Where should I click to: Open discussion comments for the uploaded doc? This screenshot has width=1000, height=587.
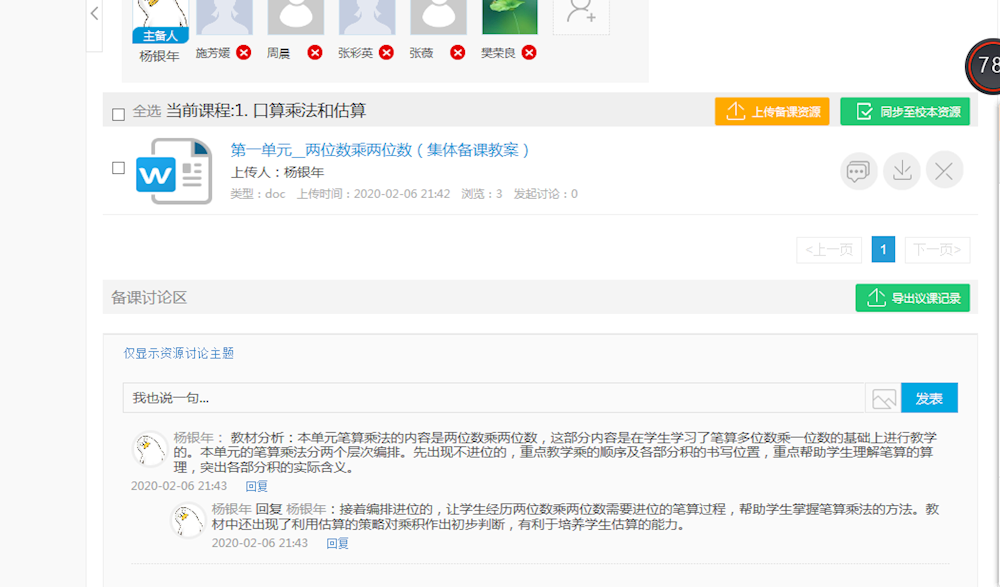point(858,170)
